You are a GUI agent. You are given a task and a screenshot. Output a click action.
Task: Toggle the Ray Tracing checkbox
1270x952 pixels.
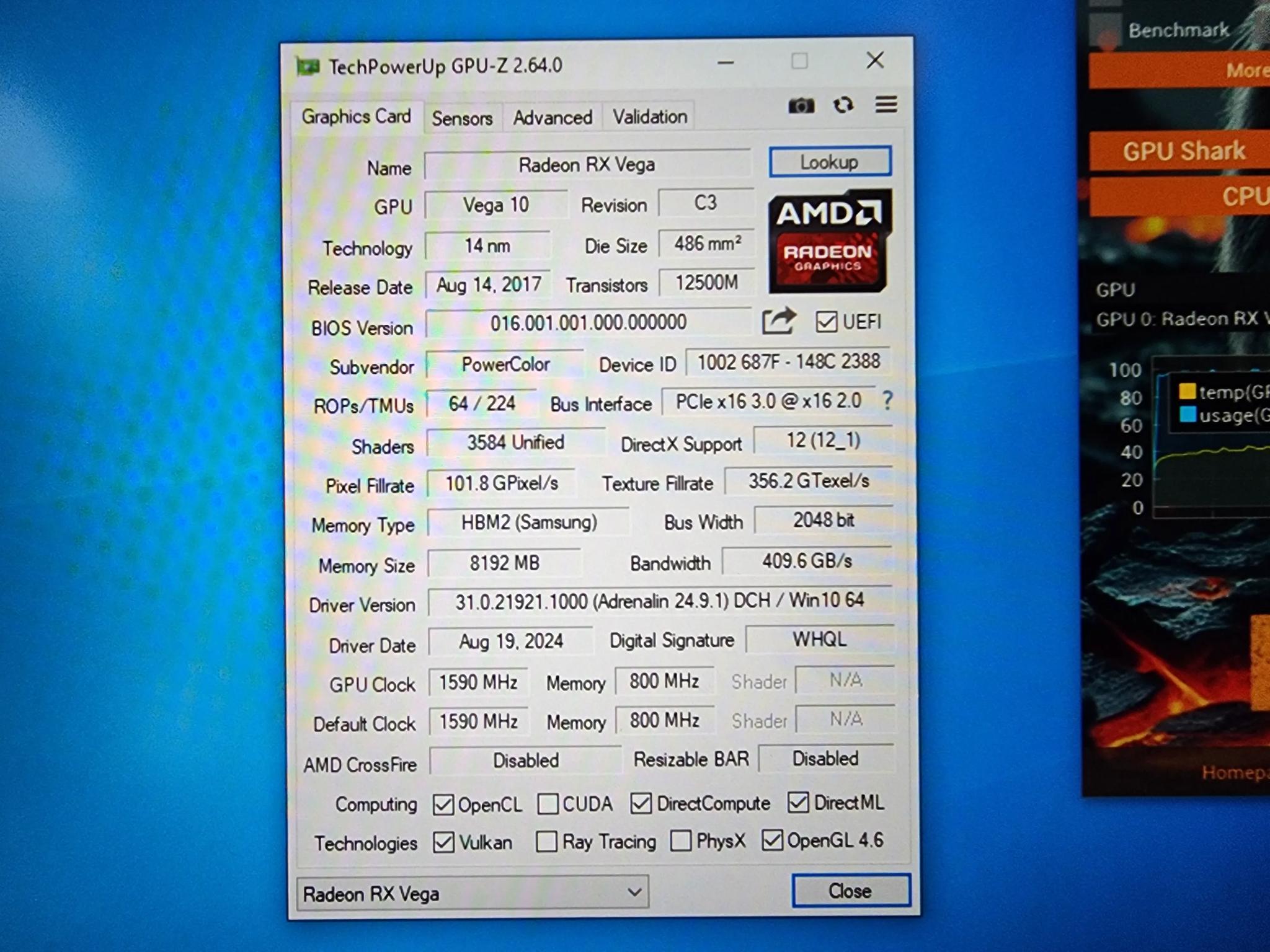point(546,842)
